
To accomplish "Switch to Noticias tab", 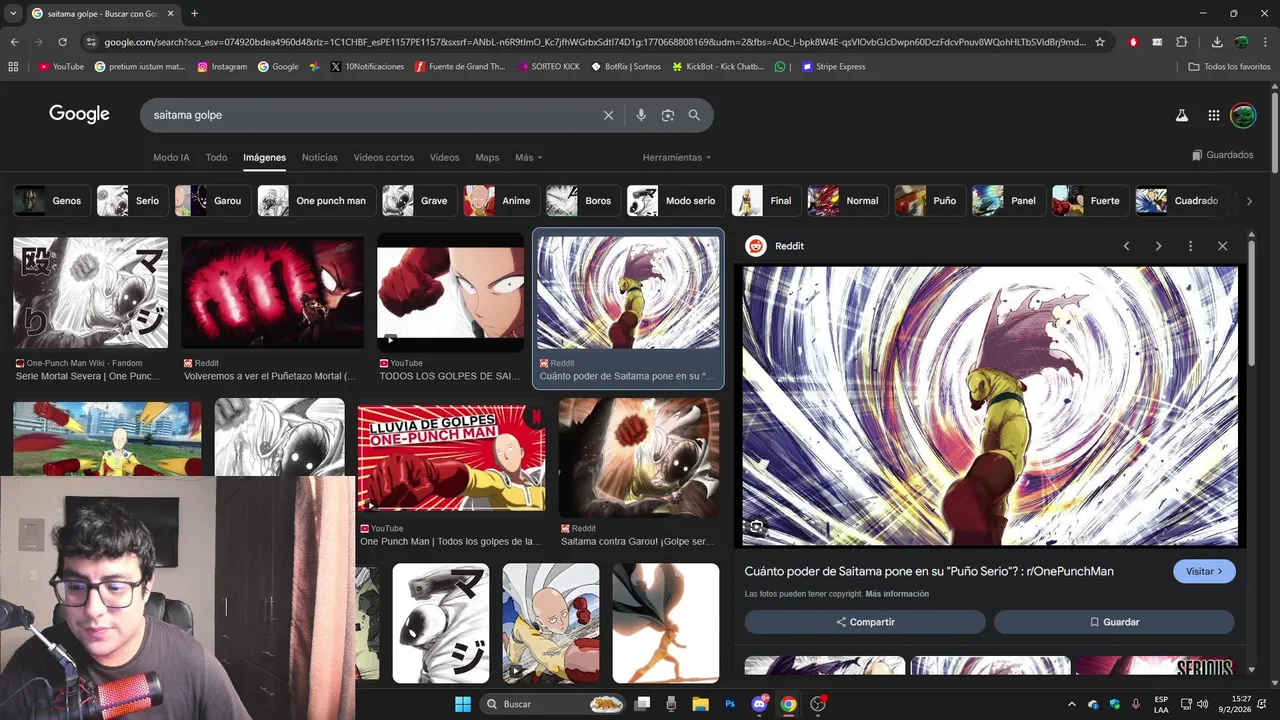I will (x=320, y=157).
